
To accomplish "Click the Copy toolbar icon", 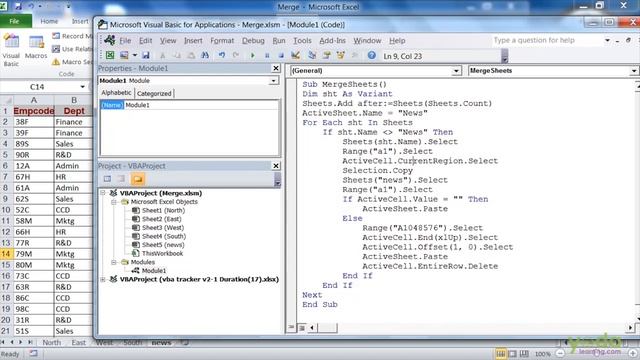I will click(177, 55).
